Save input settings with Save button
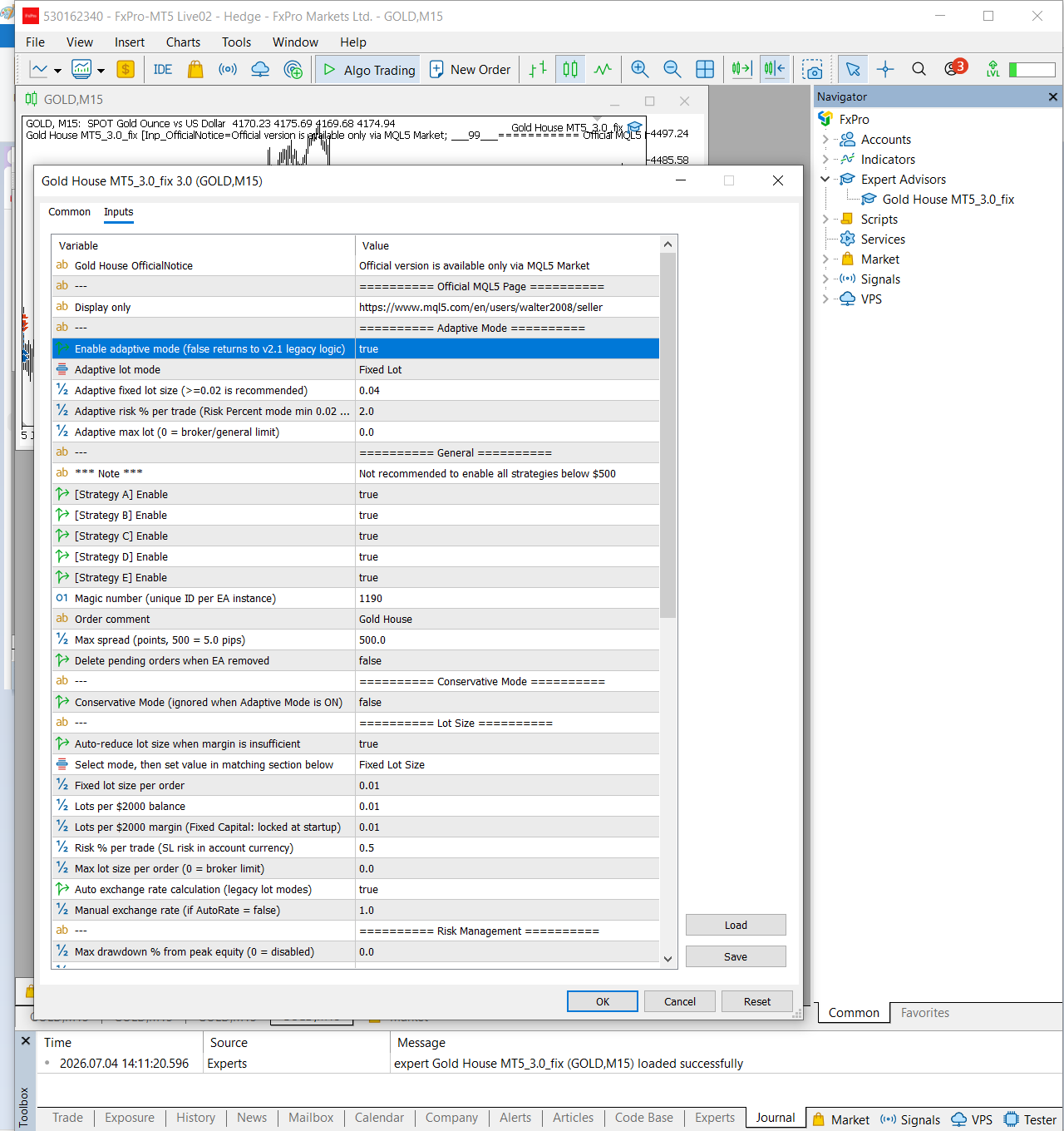 [x=736, y=956]
